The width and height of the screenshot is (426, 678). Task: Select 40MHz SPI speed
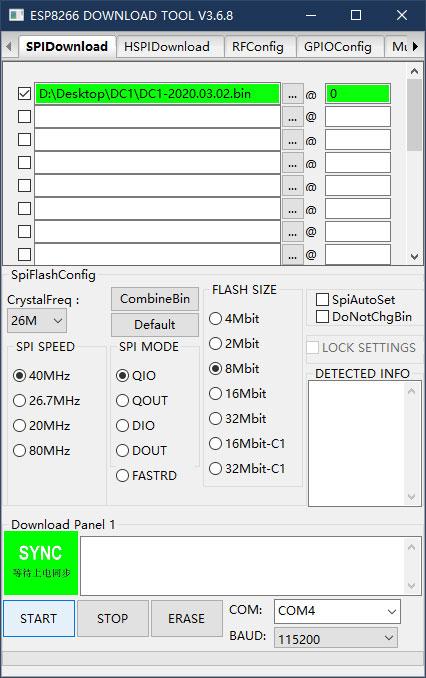point(19,375)
